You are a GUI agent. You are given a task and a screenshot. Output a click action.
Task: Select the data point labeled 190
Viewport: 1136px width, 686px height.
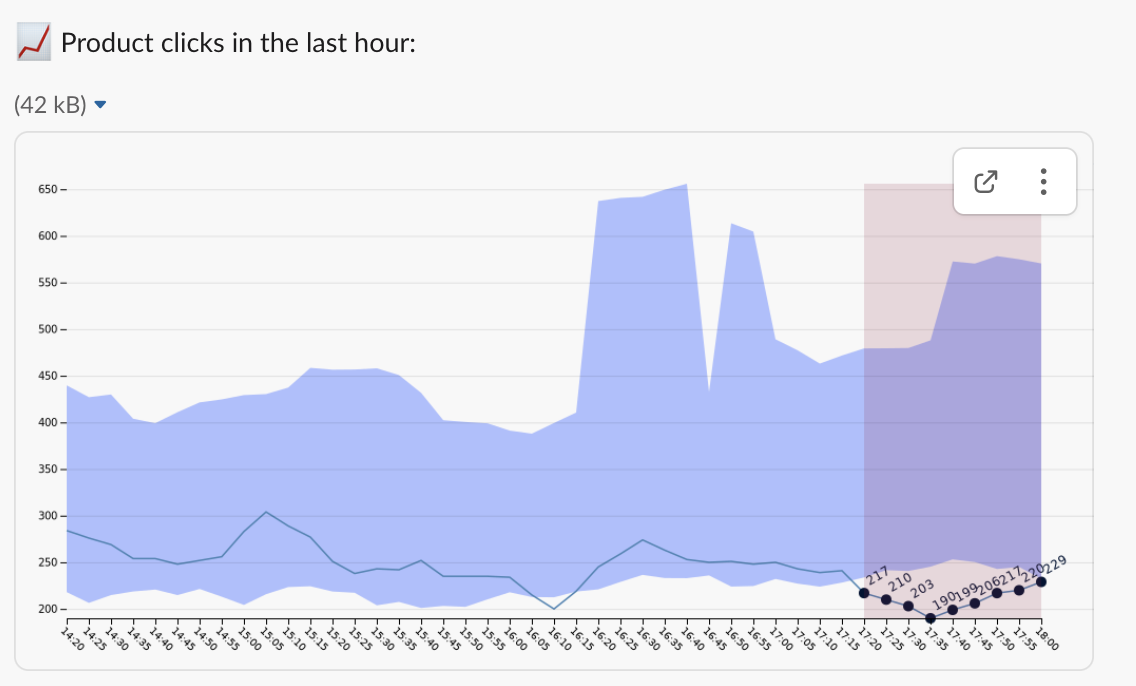point(928,617)
